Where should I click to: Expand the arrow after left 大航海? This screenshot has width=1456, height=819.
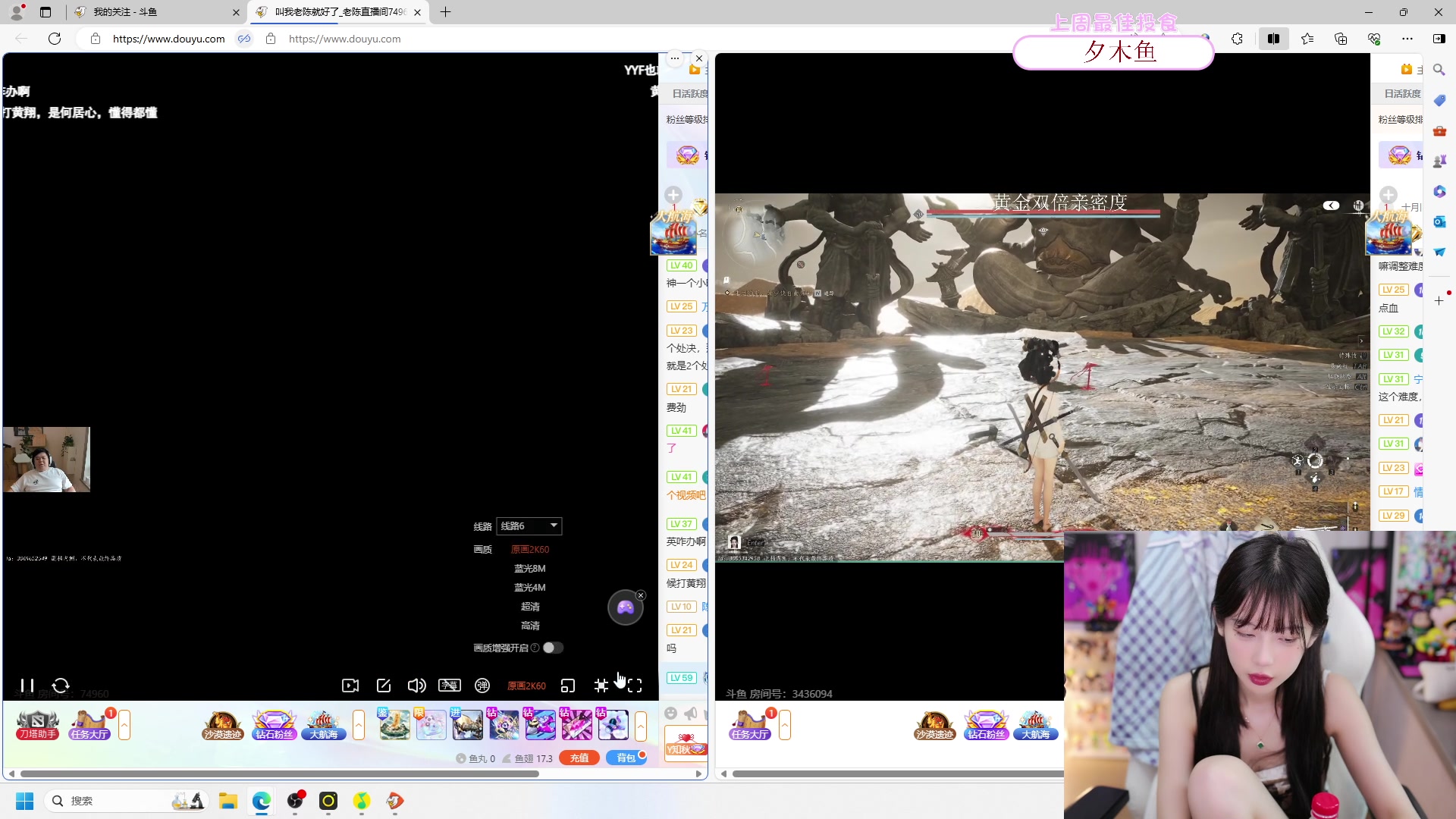click(359, 725)
